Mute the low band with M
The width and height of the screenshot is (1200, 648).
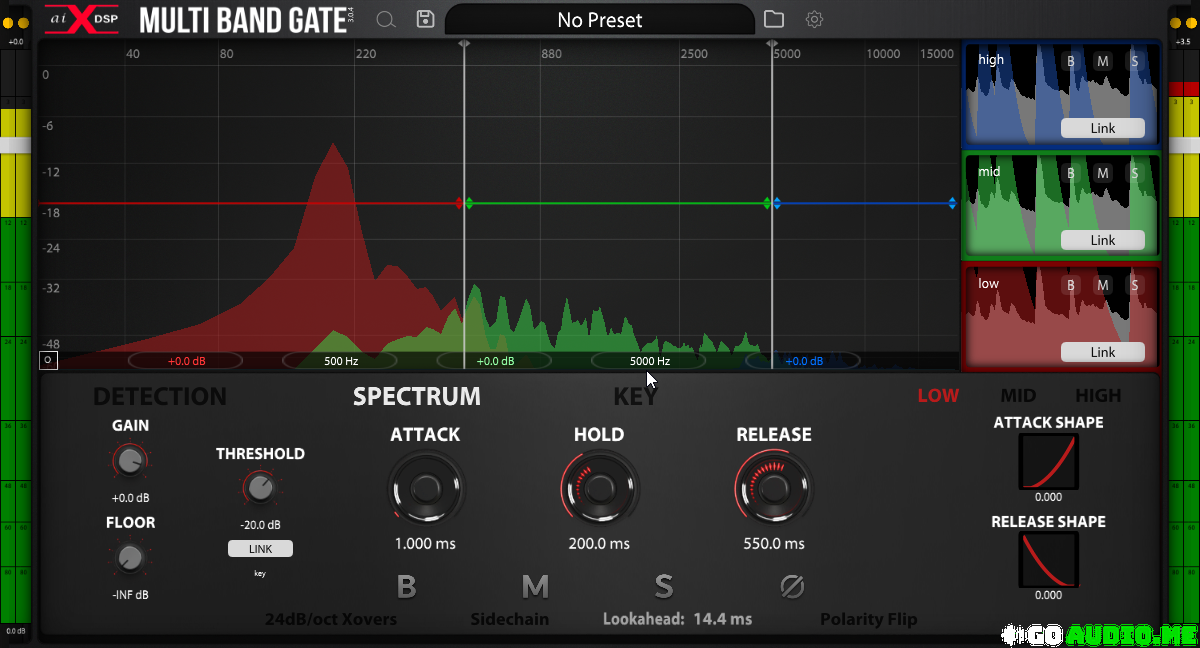tap(1103, 285)
